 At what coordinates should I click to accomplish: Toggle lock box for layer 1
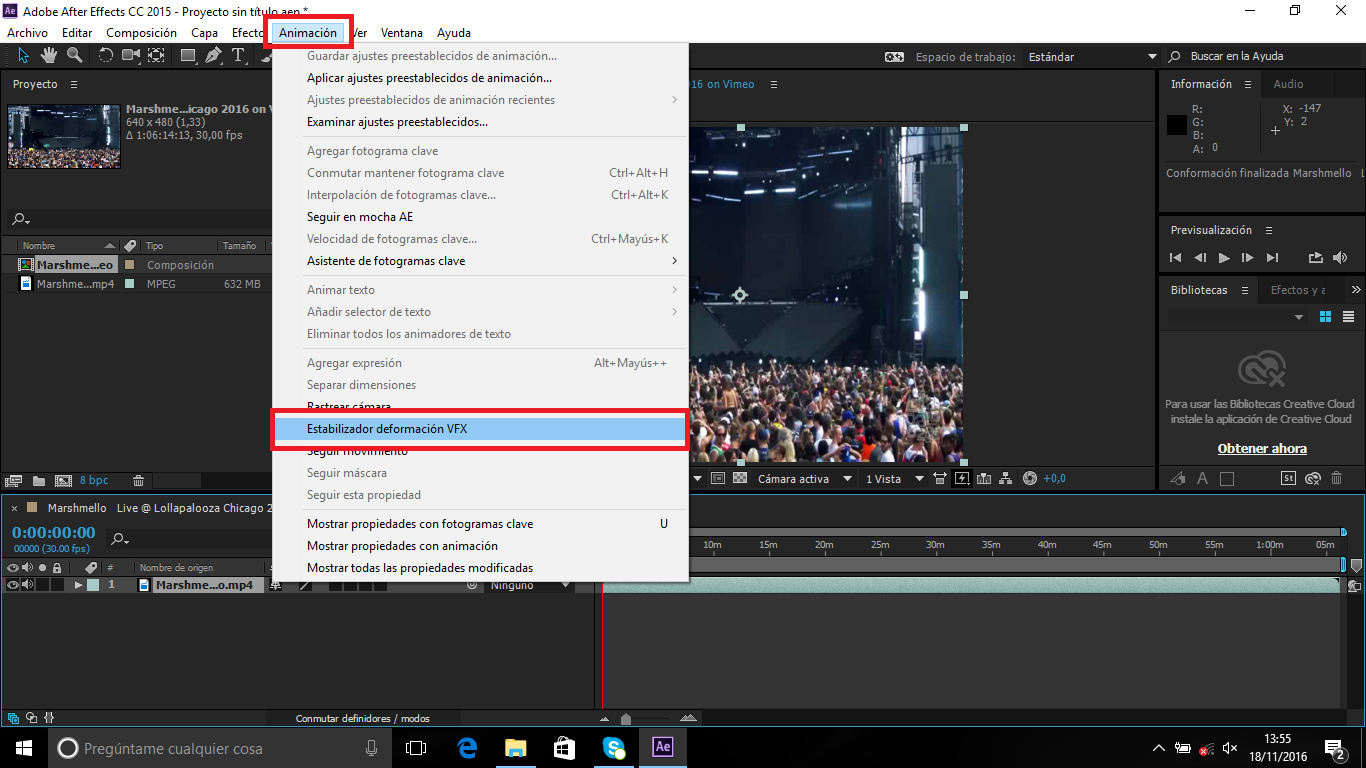58,585
